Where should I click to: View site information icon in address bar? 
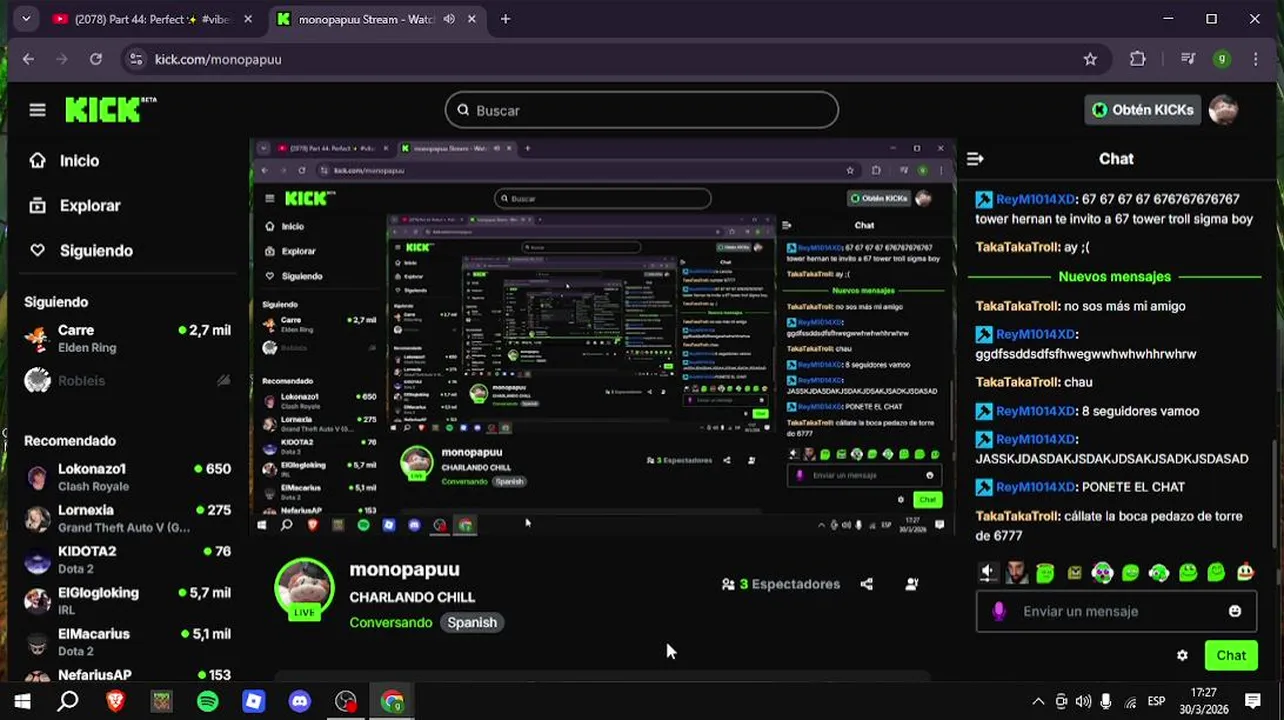pyautogui.click(x=137, y=59)
